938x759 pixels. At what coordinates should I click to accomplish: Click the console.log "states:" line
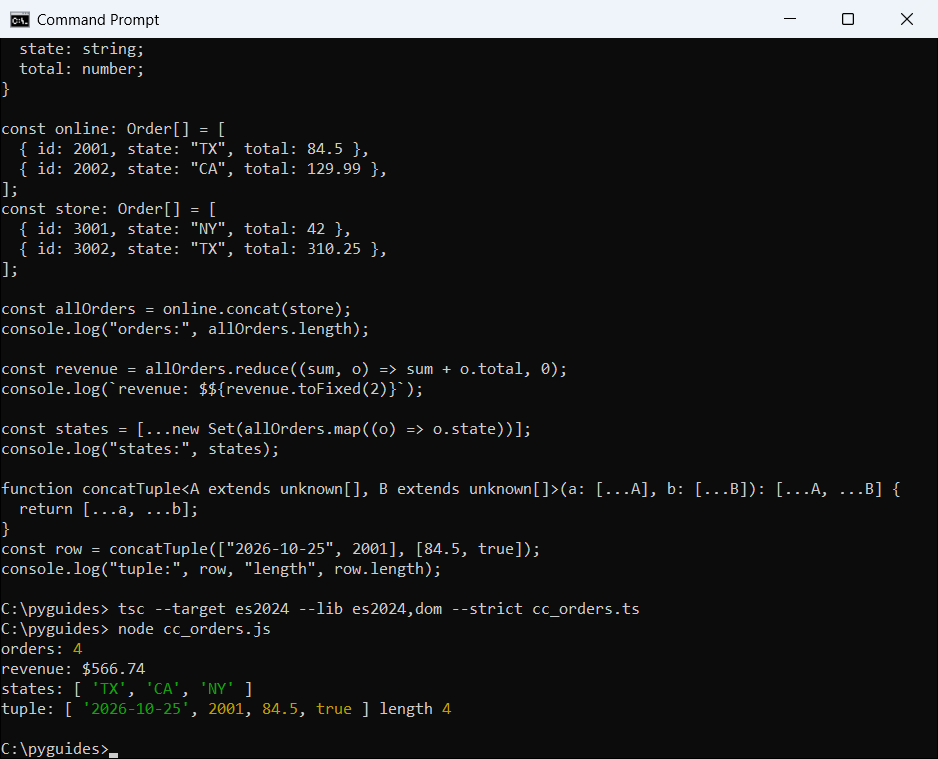click(x=140, y=449)
